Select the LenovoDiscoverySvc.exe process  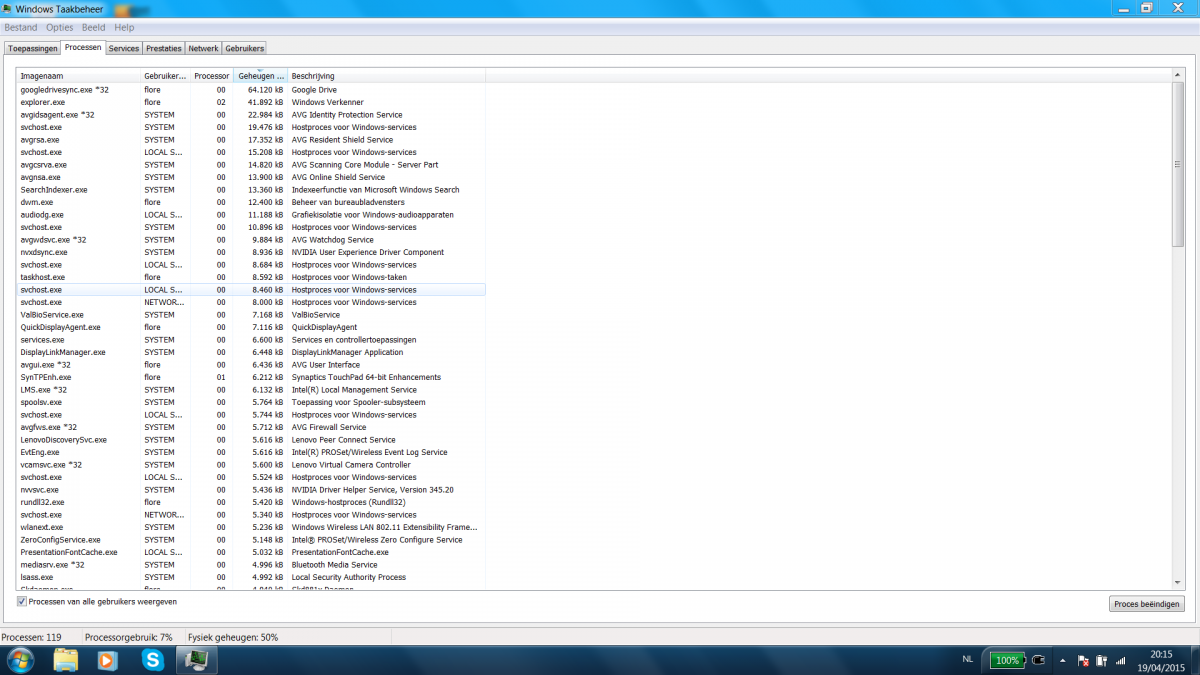251,440
